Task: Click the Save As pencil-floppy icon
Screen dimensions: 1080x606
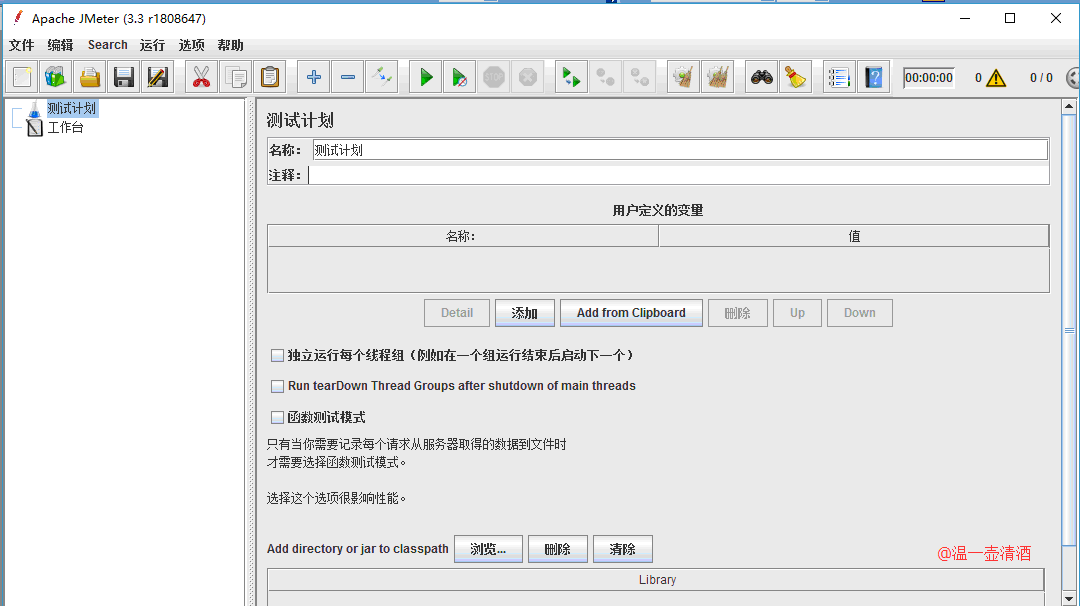Action: click(x=158, y=77)
